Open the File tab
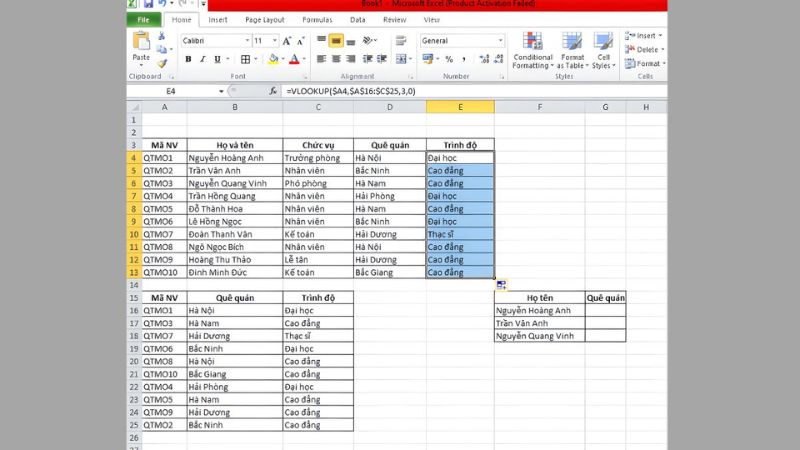Screen dimensions: 800x450 pyautogui.click(x=143, y=20)
